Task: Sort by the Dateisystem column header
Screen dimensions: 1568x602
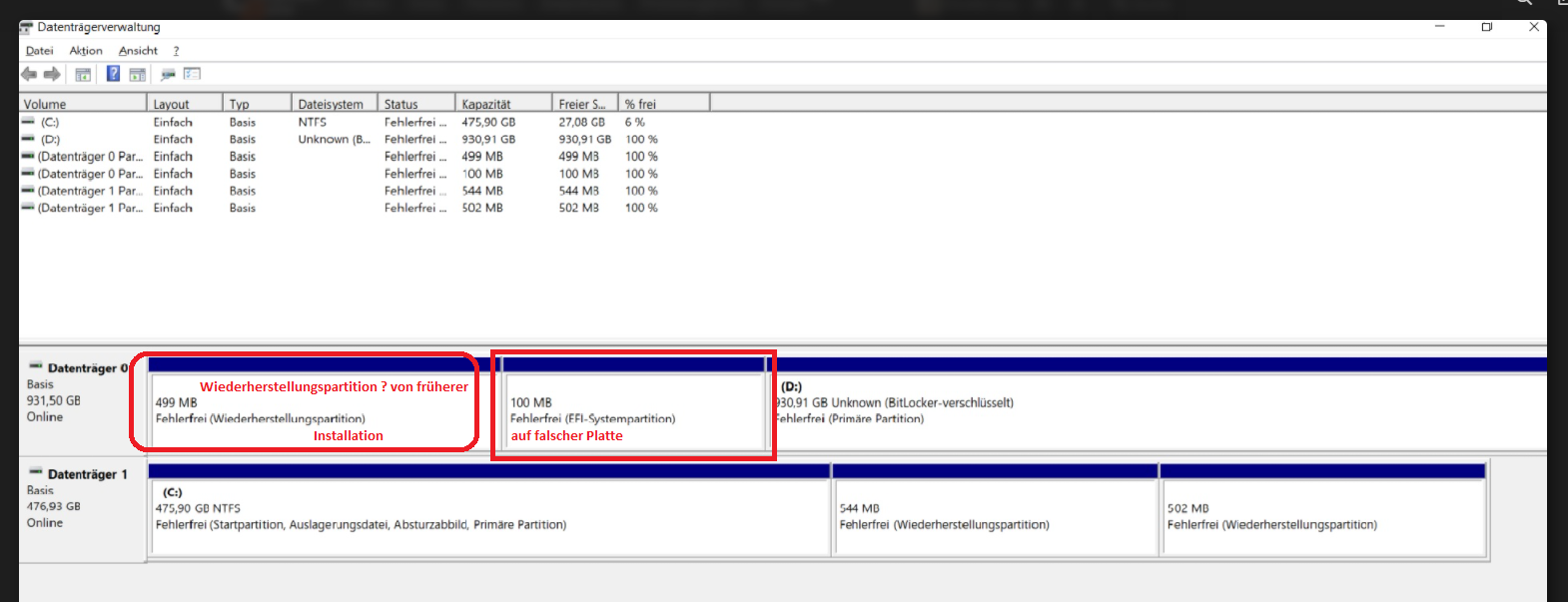Action: click(335, 104)
